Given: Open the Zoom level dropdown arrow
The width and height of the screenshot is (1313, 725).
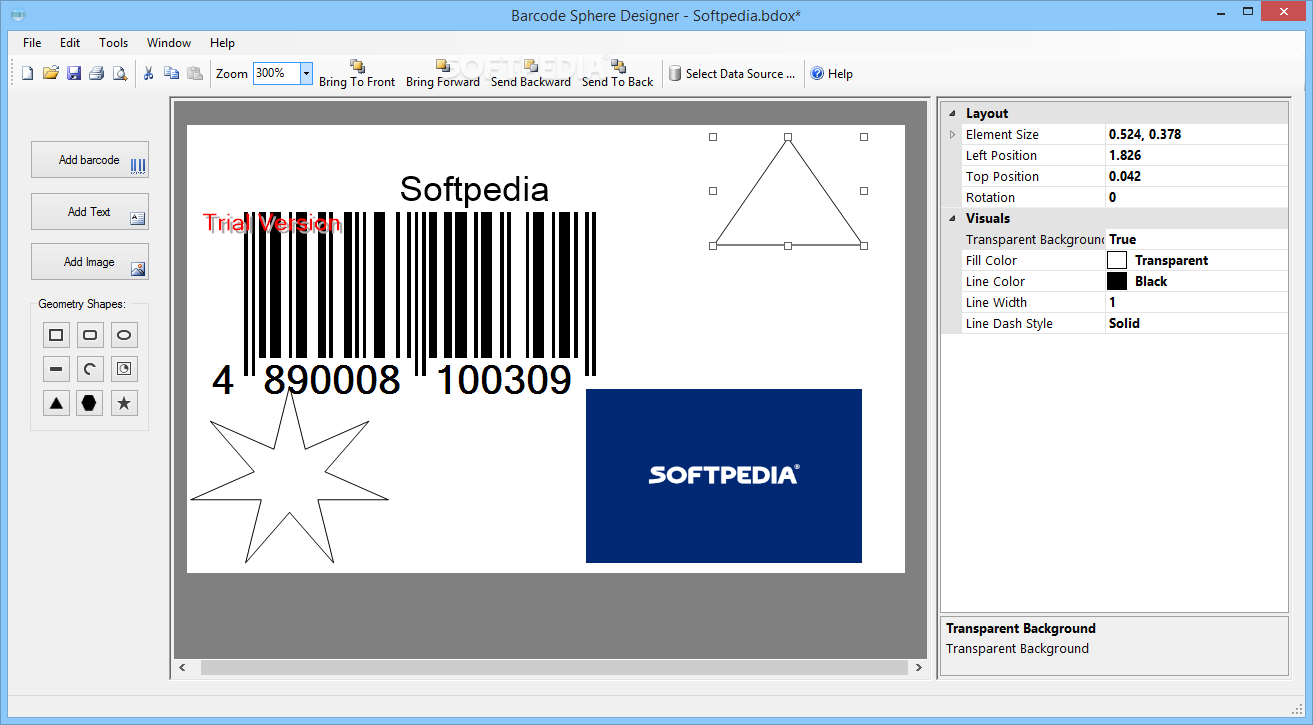Looking at the screenshot, I should (306, 74).
